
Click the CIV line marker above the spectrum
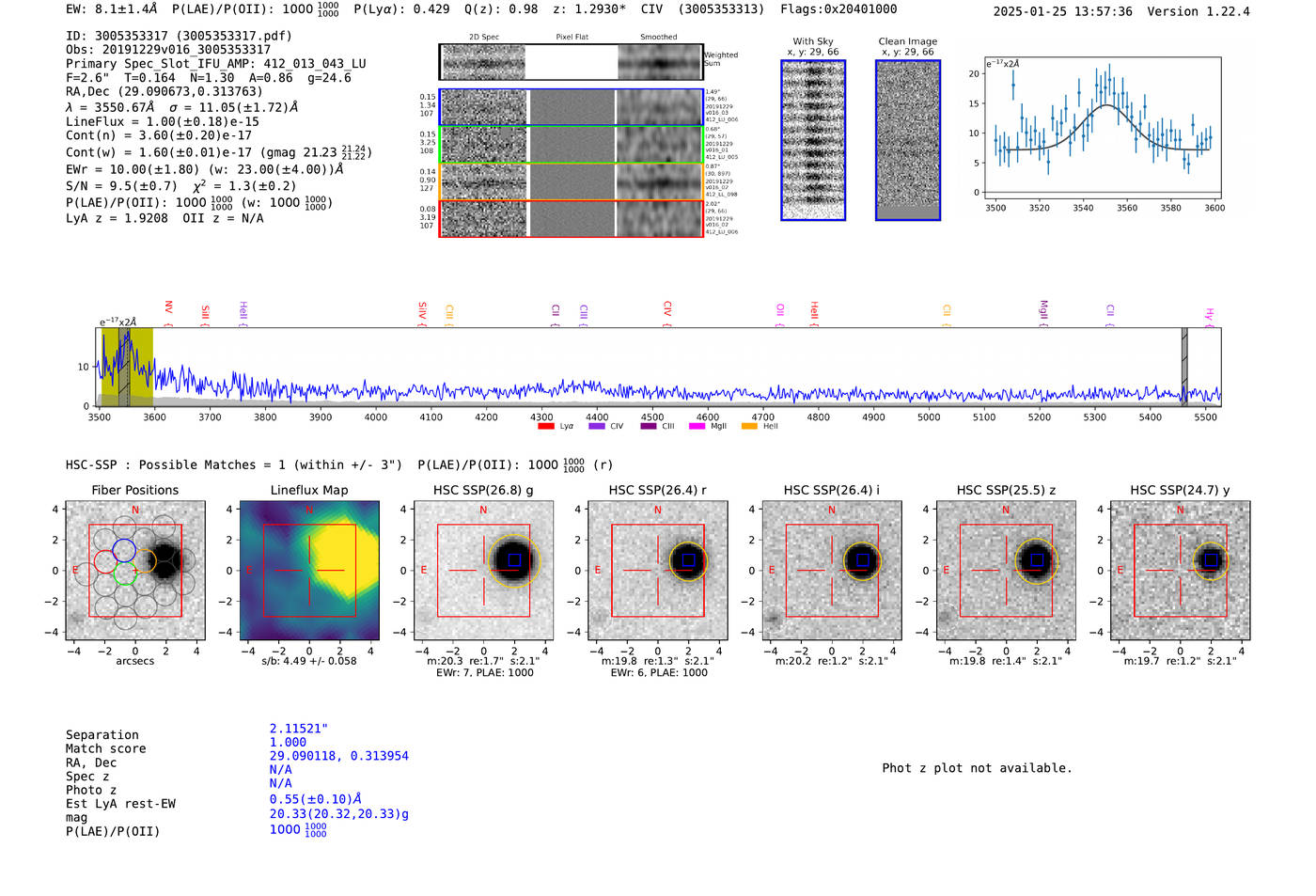point(667,308)
